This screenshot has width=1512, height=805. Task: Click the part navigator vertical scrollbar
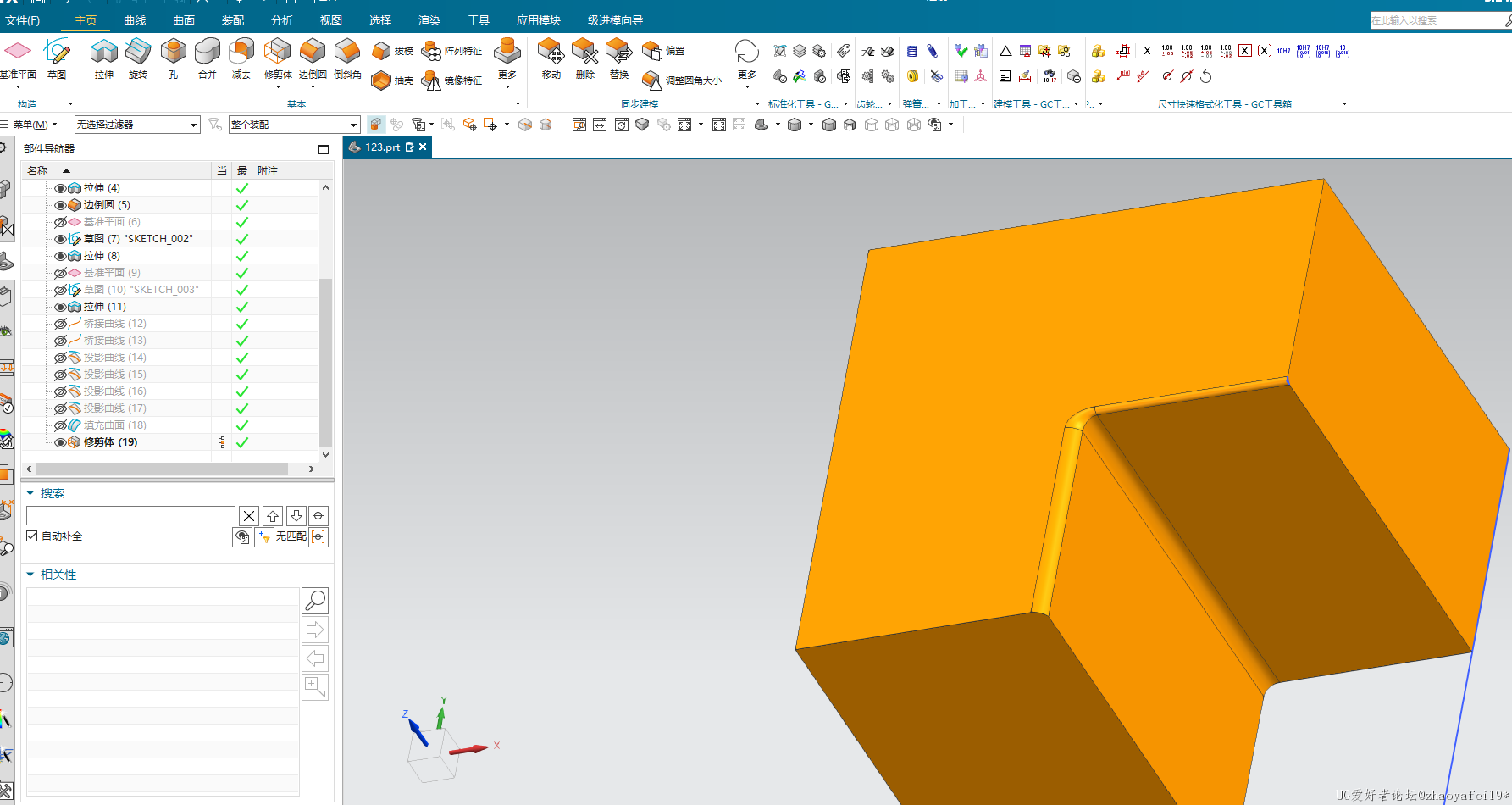pos(325,363)
